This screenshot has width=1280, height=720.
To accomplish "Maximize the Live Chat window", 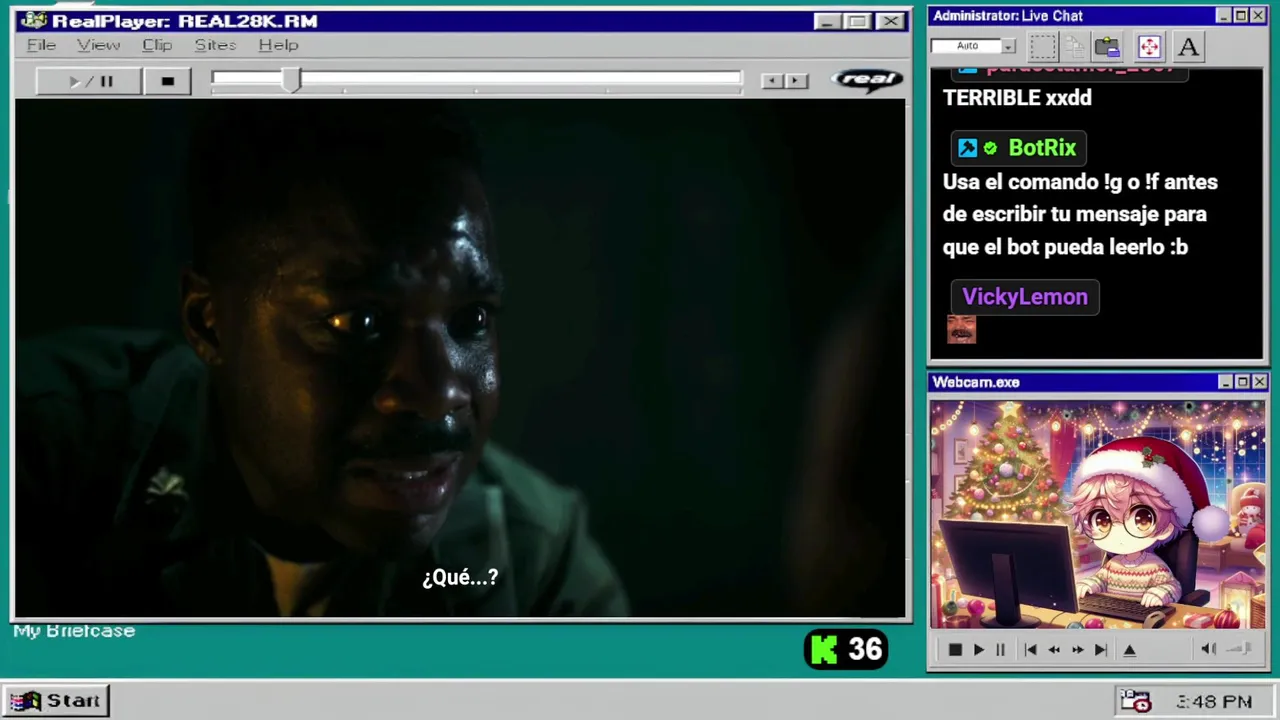I will [x=1241, y=16].
